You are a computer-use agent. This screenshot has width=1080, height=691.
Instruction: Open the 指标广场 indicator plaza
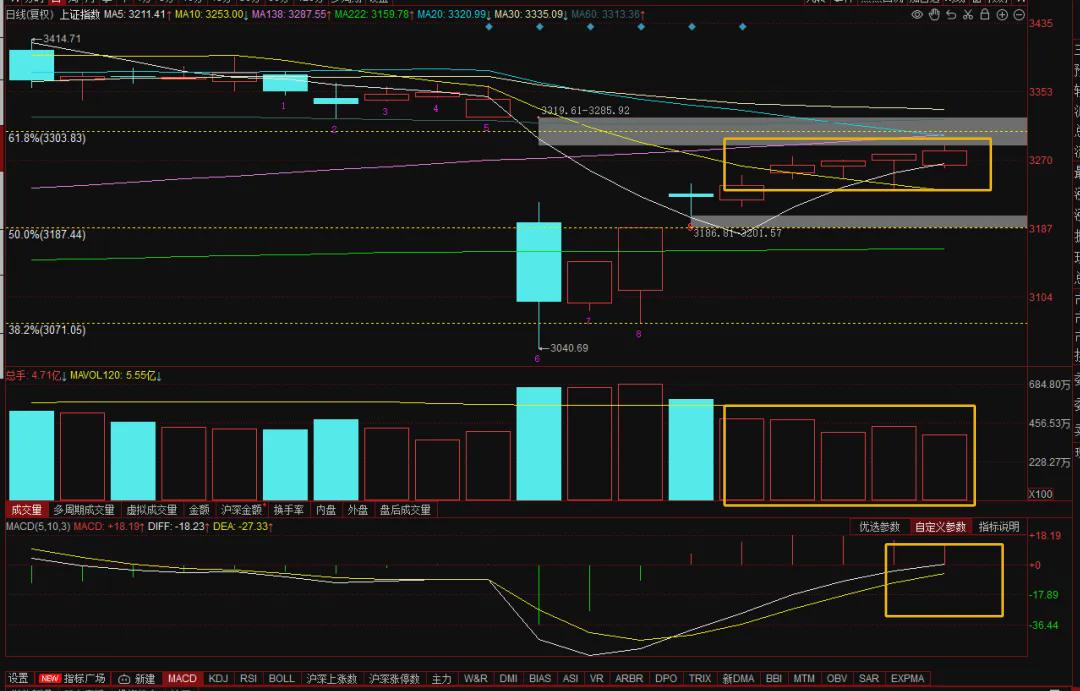coord(73,679)
